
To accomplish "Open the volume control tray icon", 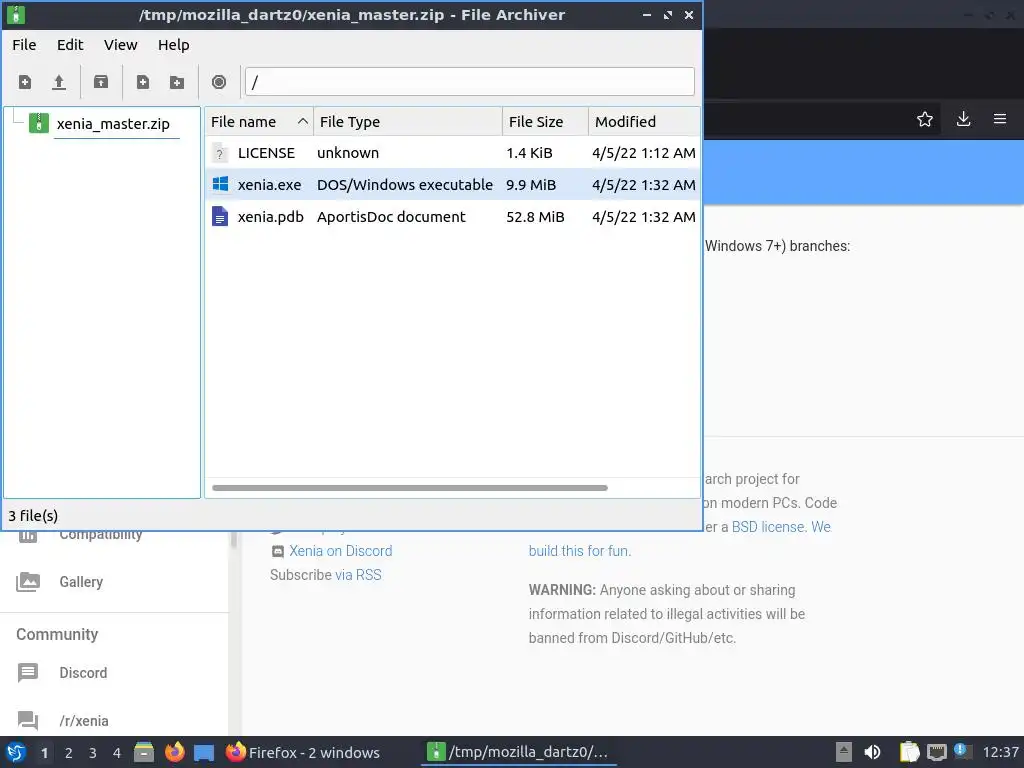I will 872,752.
